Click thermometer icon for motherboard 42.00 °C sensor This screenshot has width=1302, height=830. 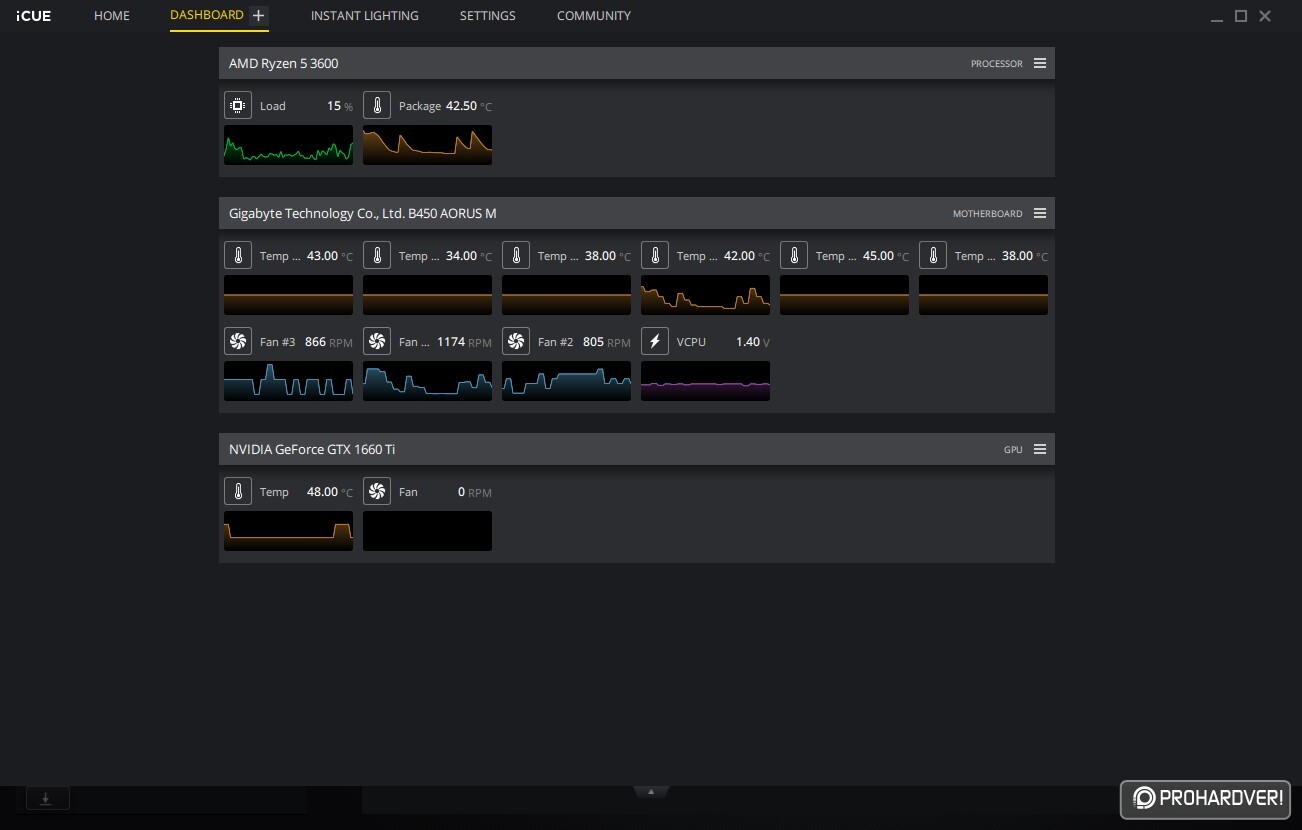pyautogui.click(x=655, y=255)
